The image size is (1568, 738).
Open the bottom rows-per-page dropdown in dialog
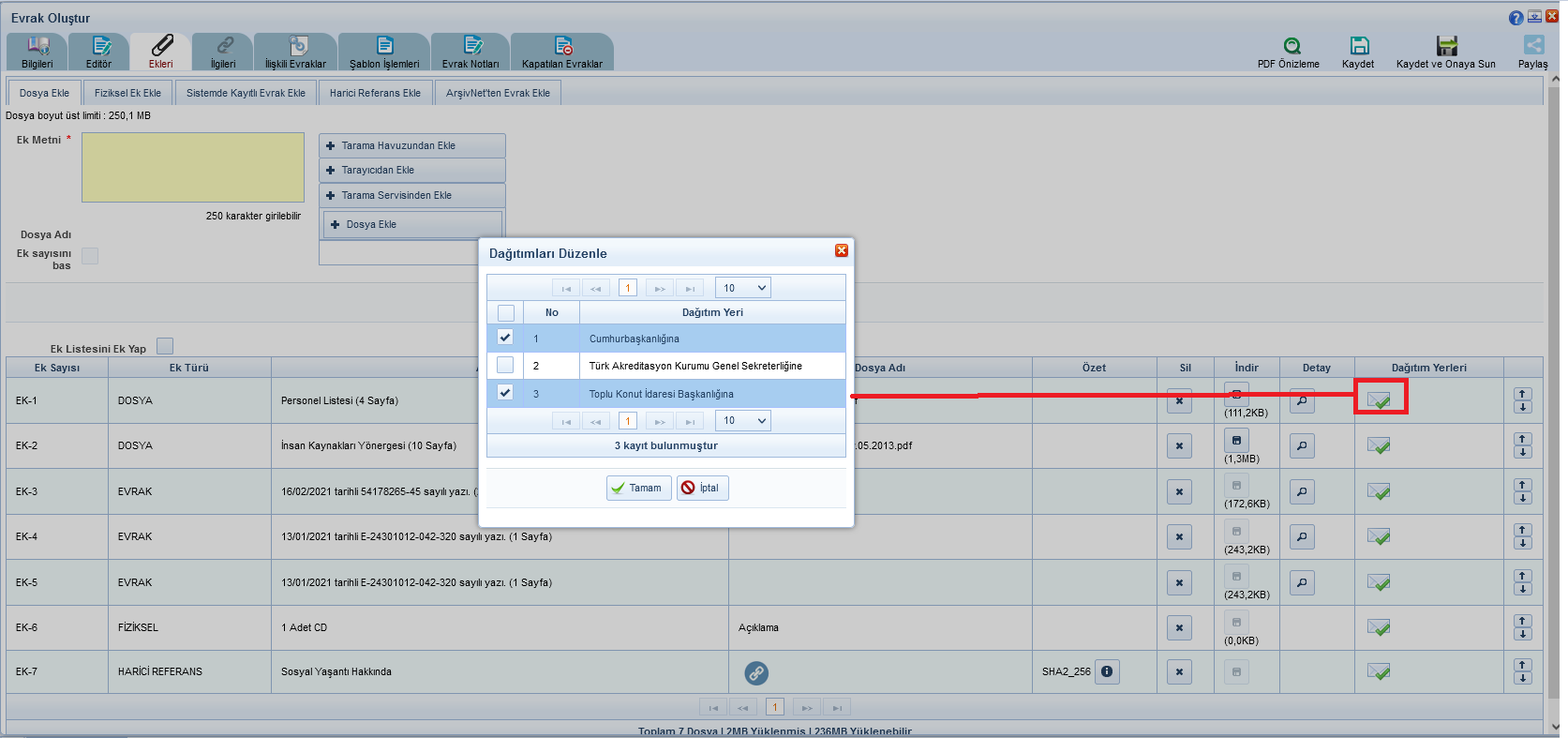tap(742, 421)
